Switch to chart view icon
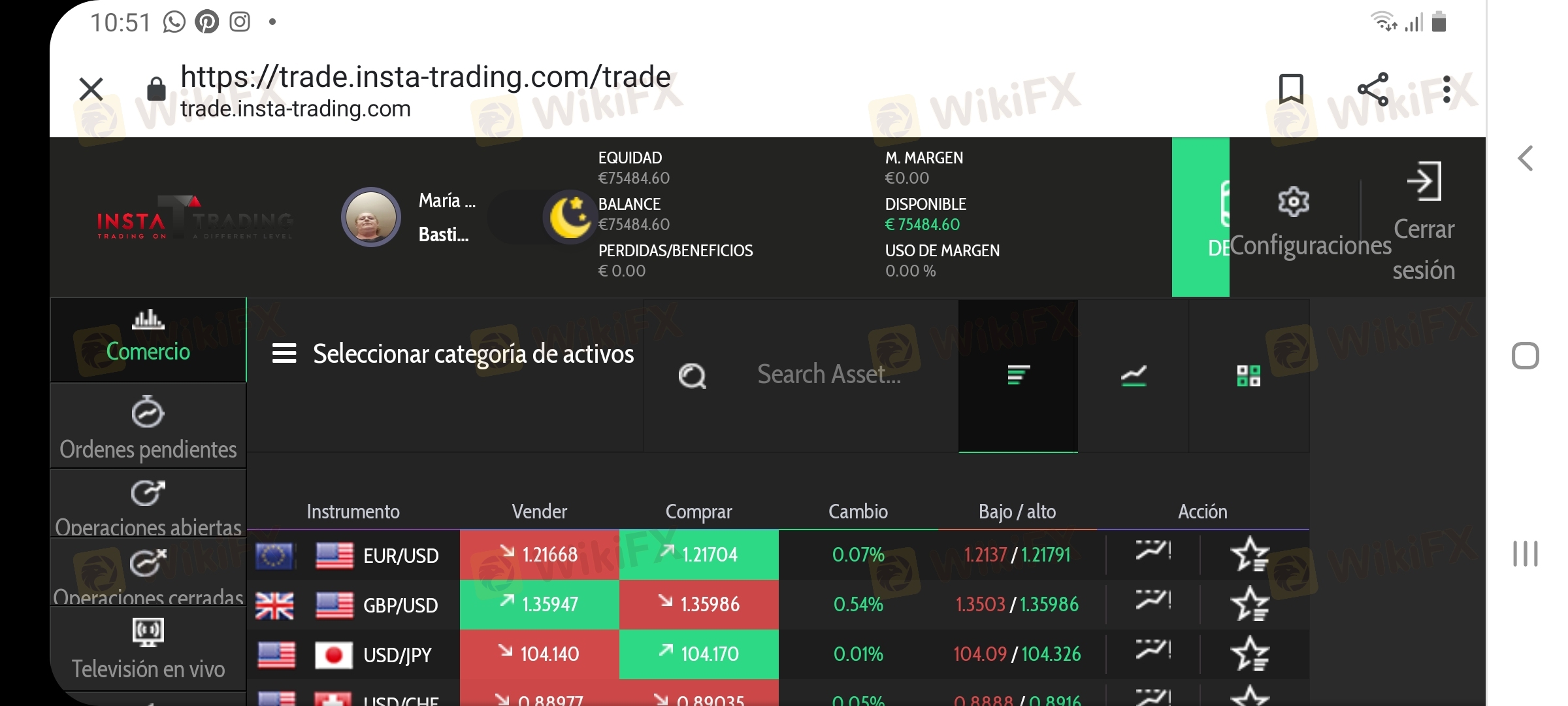Screen dimensions: 1568x706 (x=1134, y=376)
